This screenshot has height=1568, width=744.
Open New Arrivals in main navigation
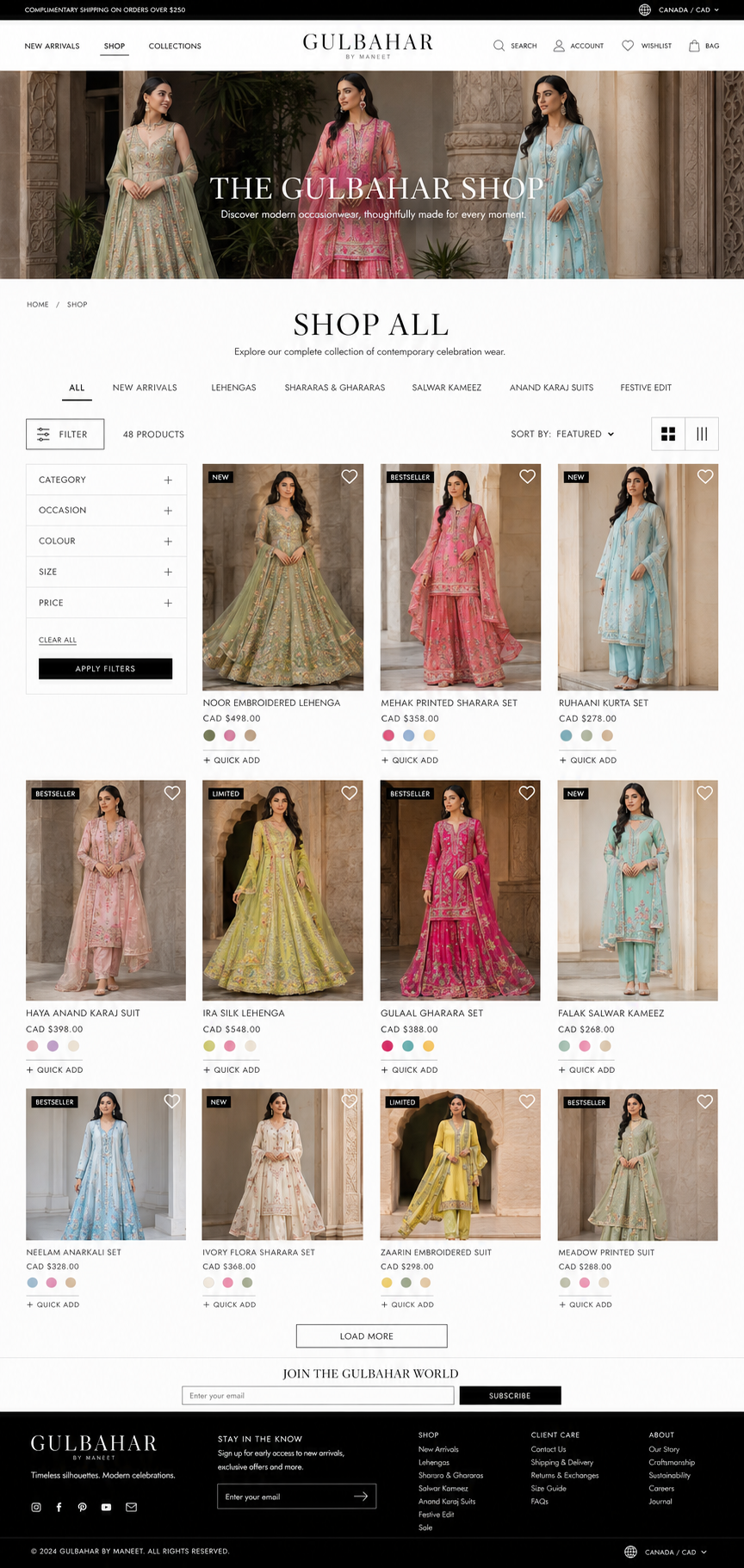click(x=52, y=46)
